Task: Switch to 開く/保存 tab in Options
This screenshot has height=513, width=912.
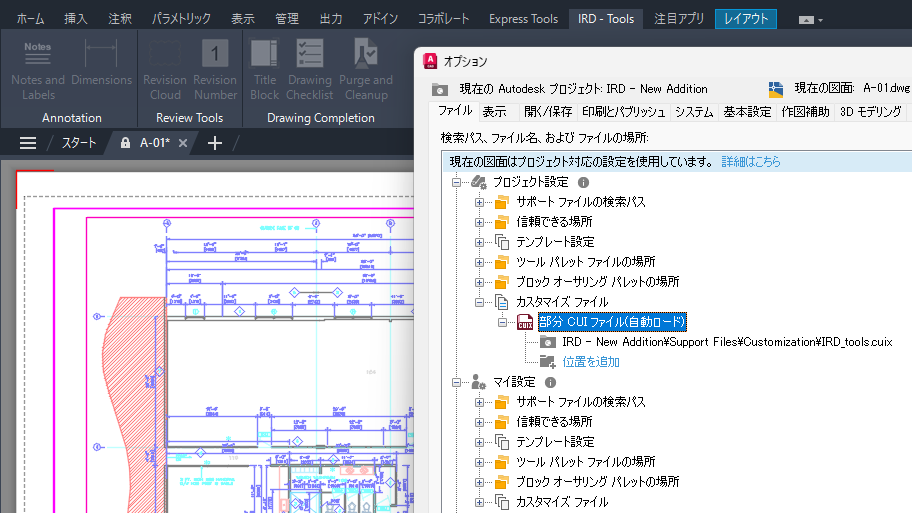Action: 548,112
